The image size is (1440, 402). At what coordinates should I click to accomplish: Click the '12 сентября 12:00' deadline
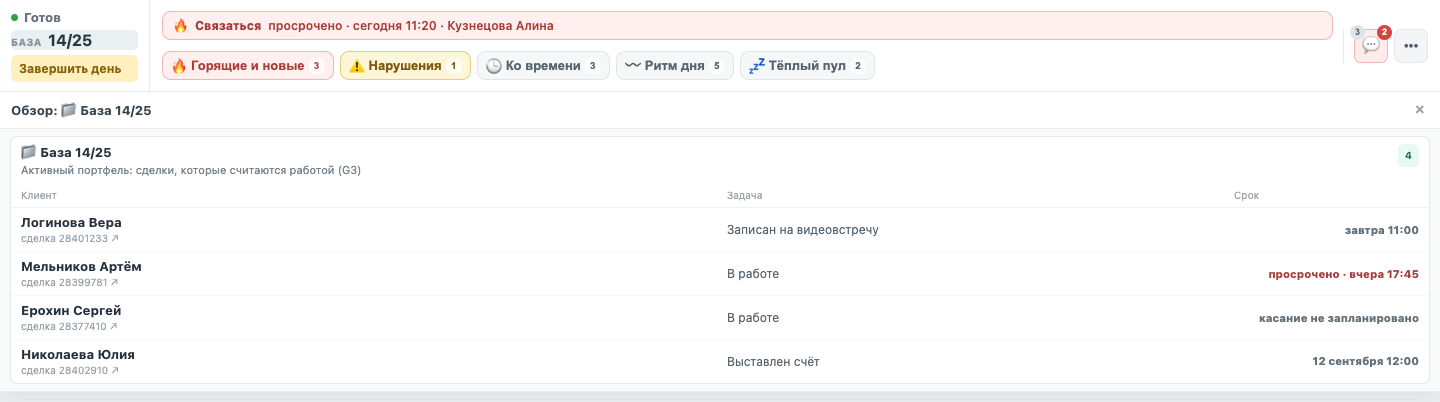(x=1365, y=362)
